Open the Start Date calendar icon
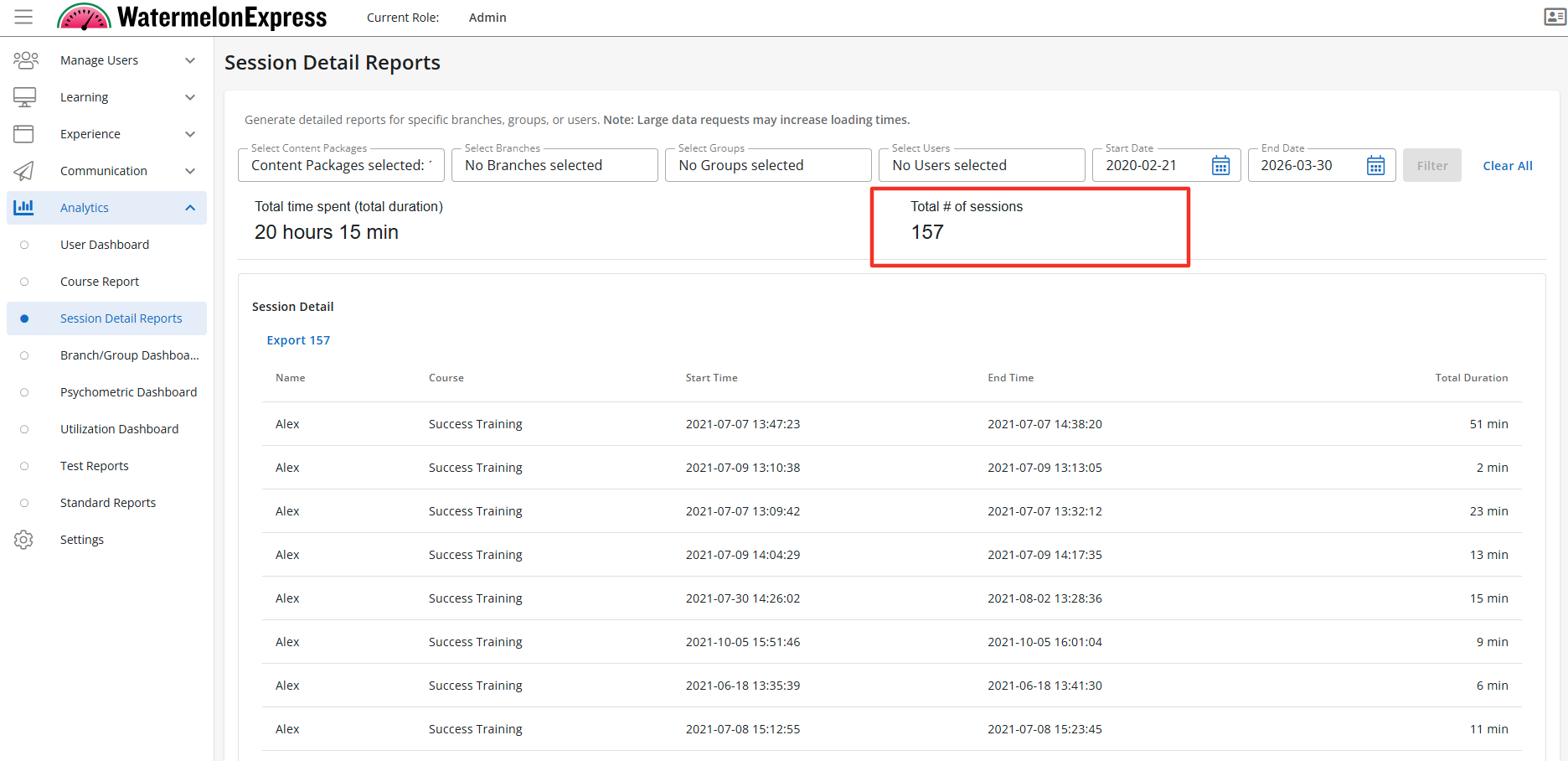The width and height of the screenshot is (1568, 761). (1220, 166)
